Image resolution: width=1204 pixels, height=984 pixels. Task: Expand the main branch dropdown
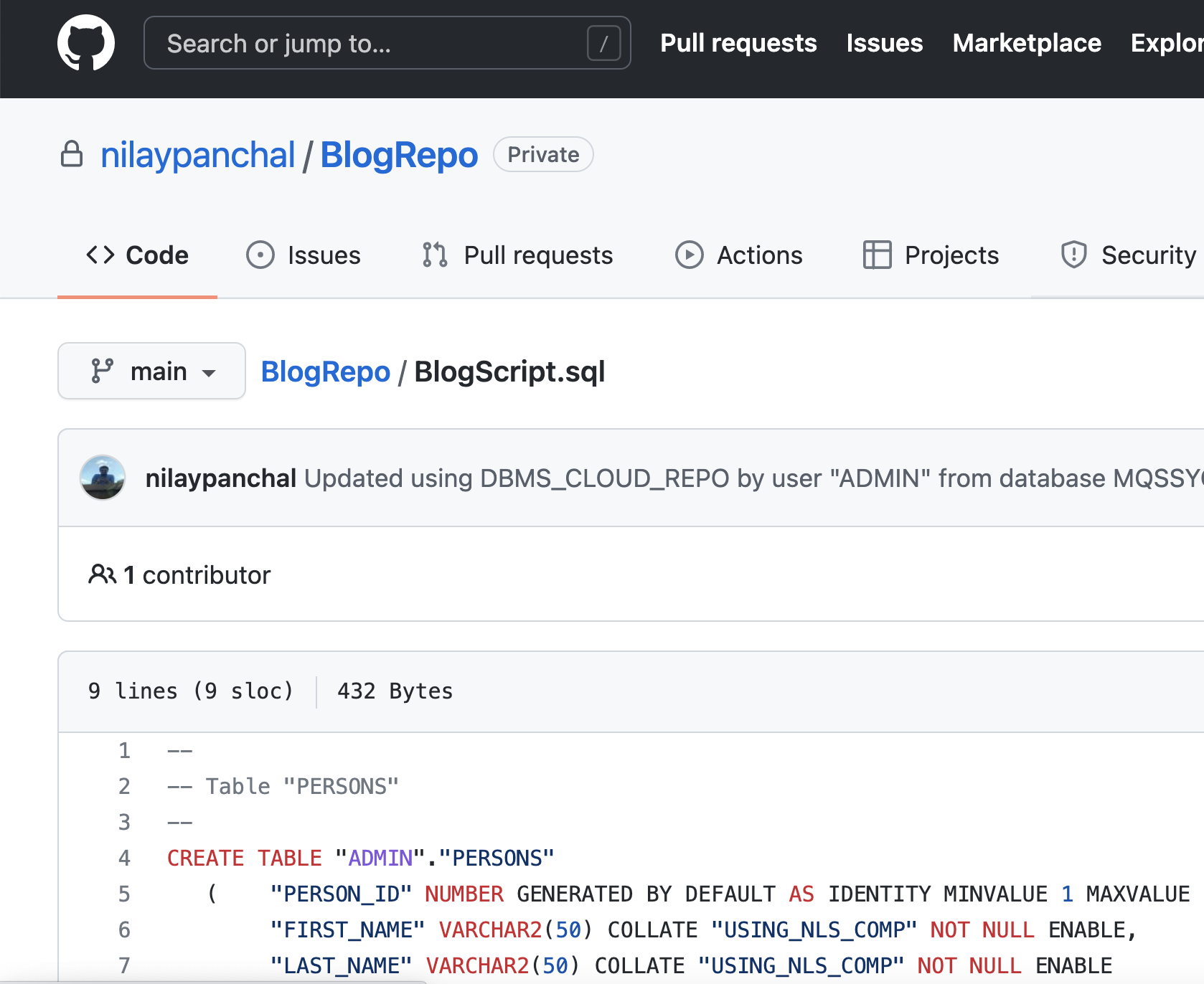pos(151,372)
